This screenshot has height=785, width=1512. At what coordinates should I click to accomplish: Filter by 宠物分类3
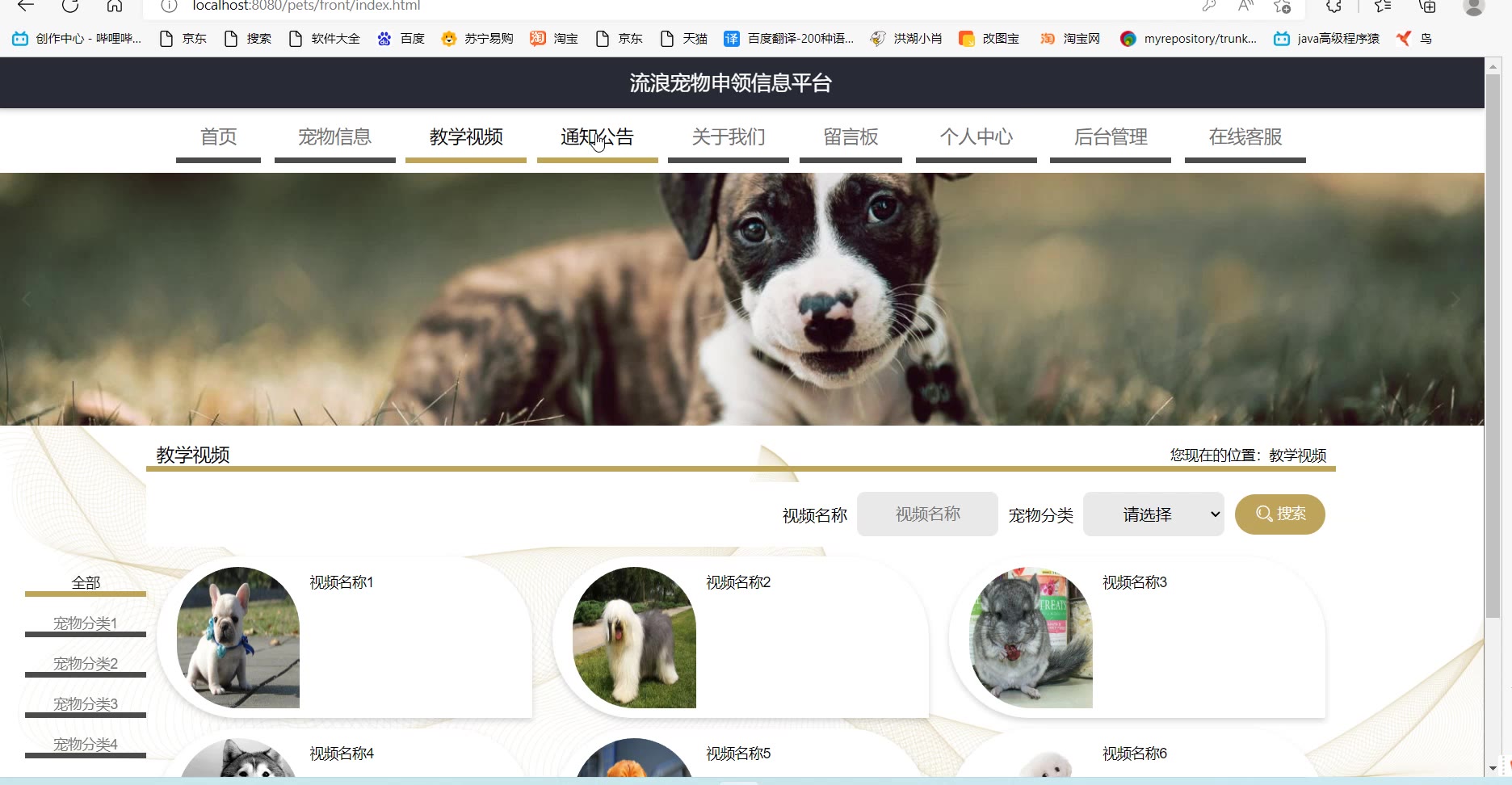point(86,704)
